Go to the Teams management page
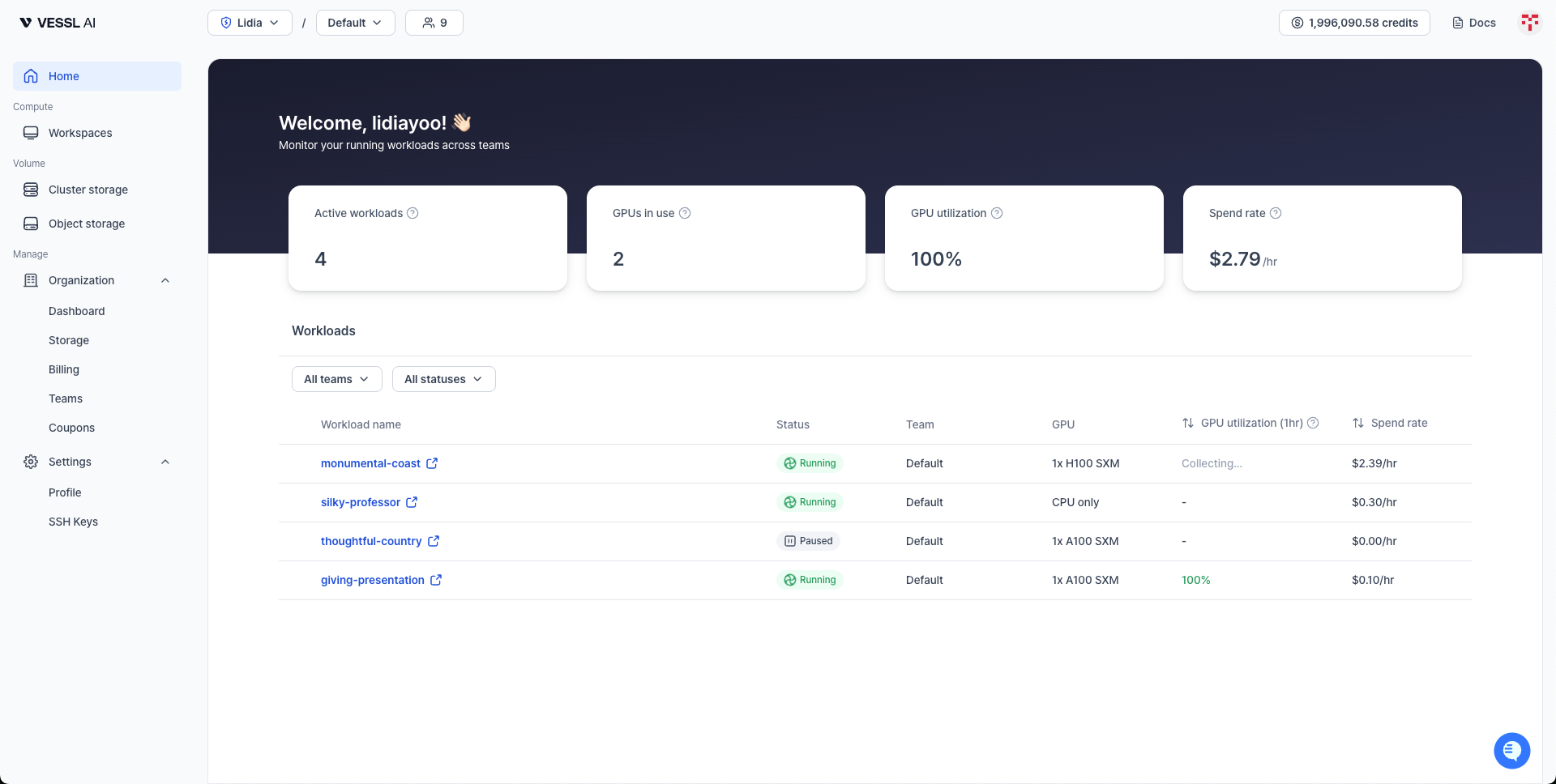 coord(66,398)
